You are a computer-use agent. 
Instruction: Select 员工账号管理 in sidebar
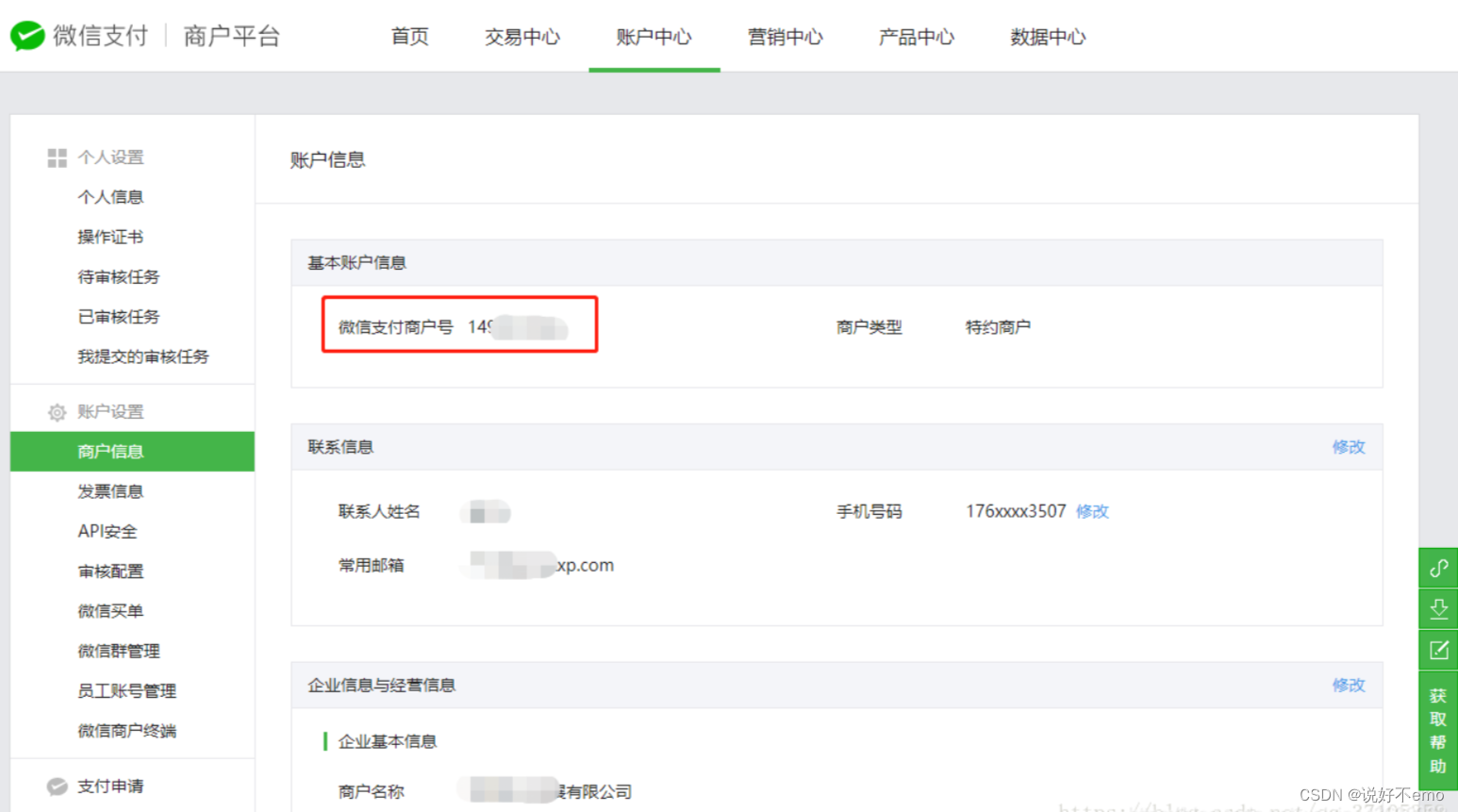coord(127,691)
